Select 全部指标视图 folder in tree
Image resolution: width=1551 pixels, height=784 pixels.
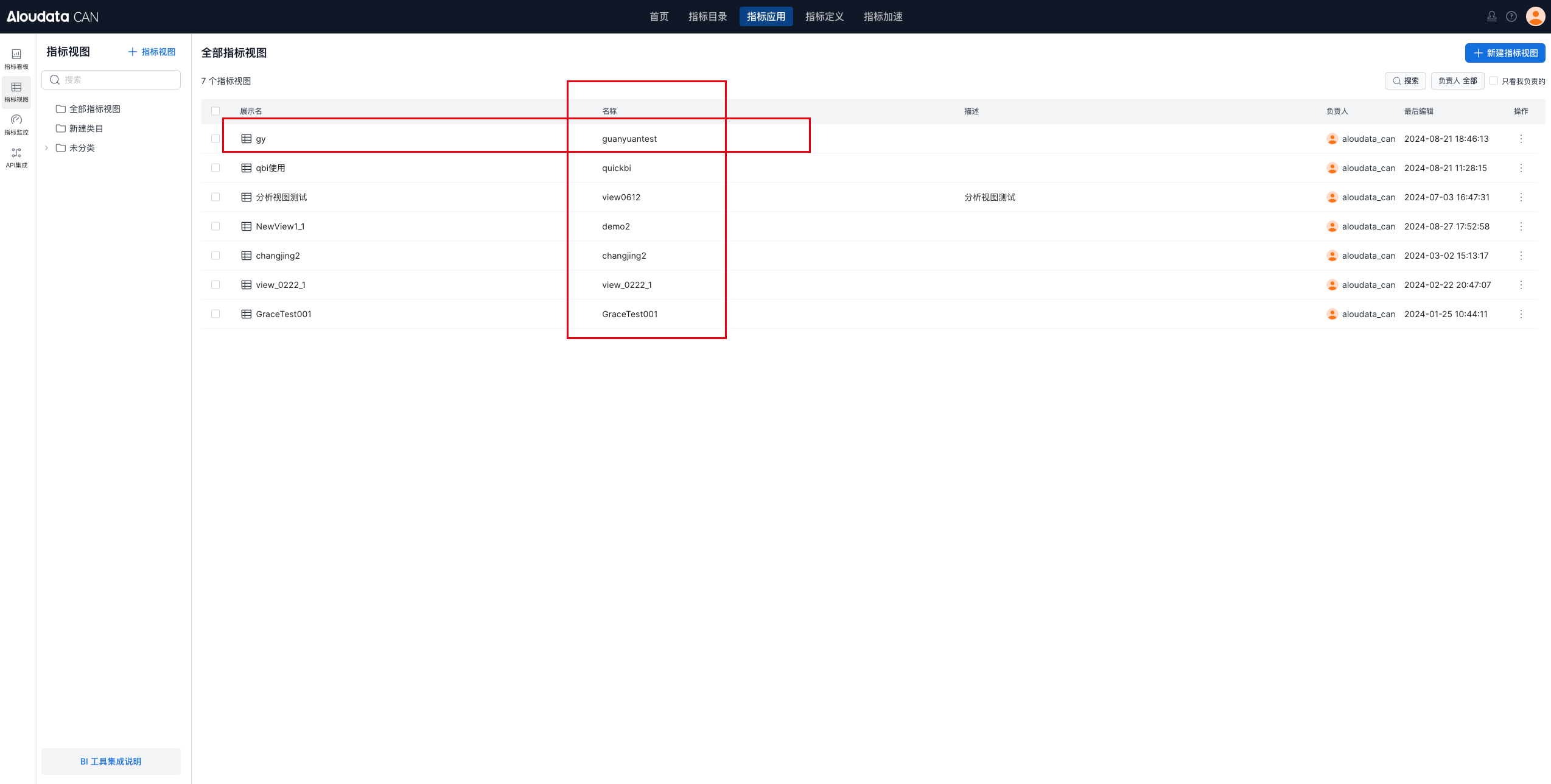94,109
